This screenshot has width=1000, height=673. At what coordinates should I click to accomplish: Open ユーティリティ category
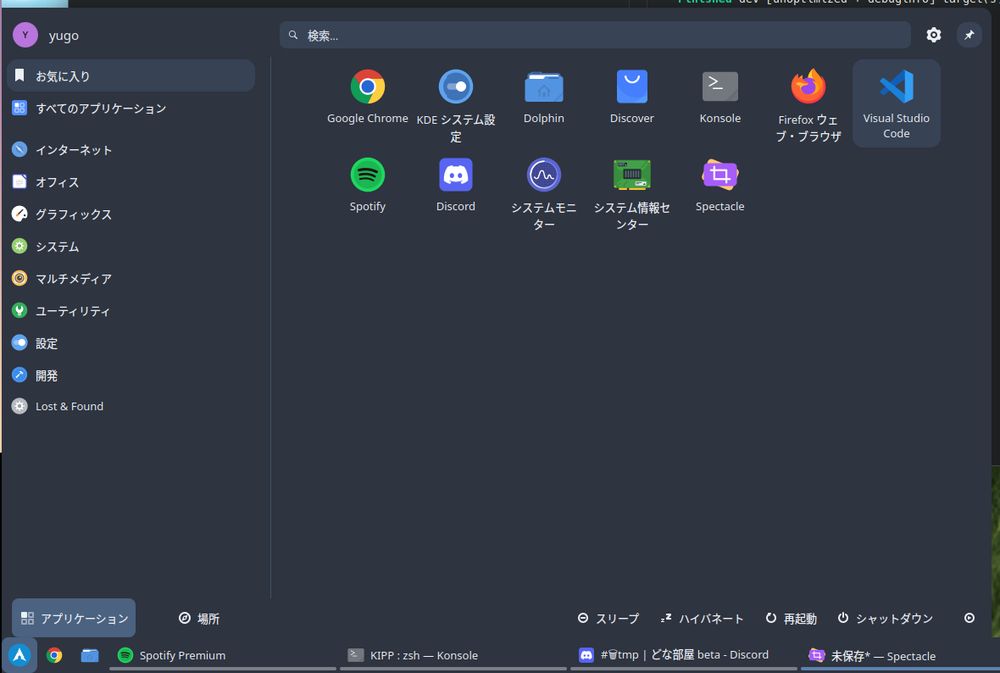131,311
